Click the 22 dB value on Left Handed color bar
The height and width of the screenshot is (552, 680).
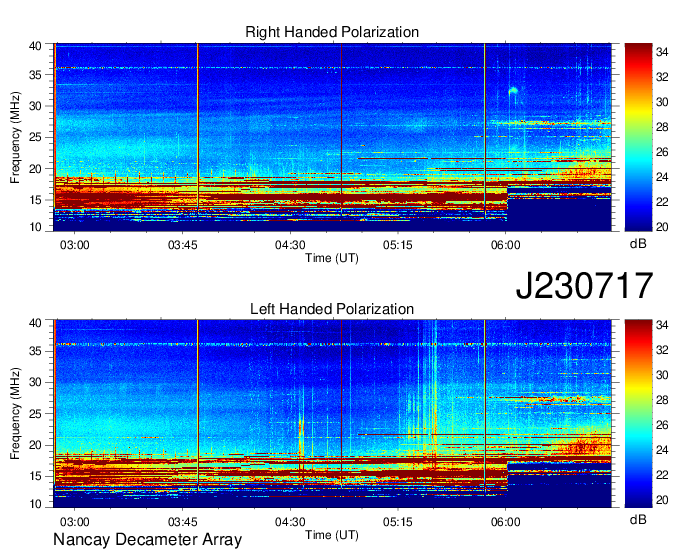662,475
